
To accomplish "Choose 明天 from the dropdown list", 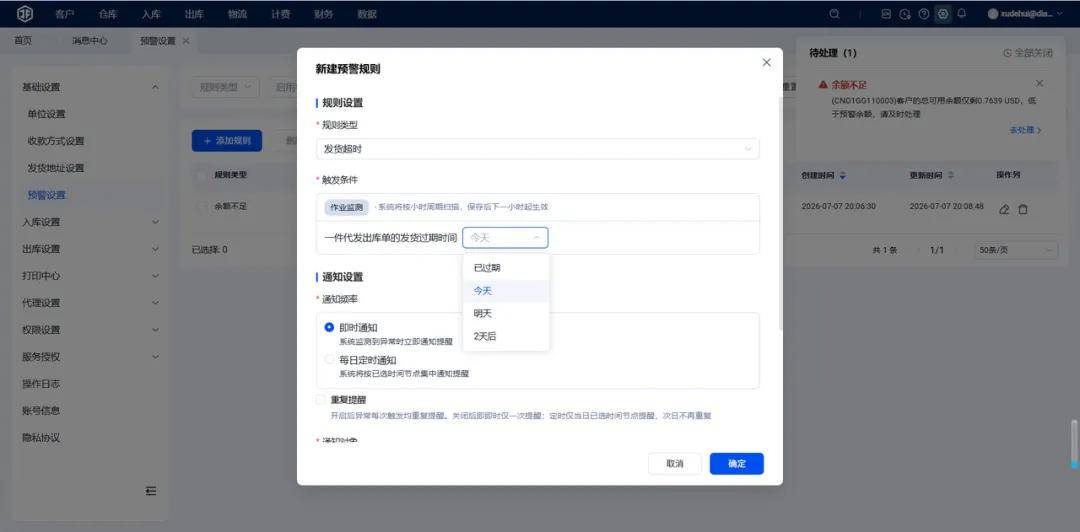I will coord(506,314).
